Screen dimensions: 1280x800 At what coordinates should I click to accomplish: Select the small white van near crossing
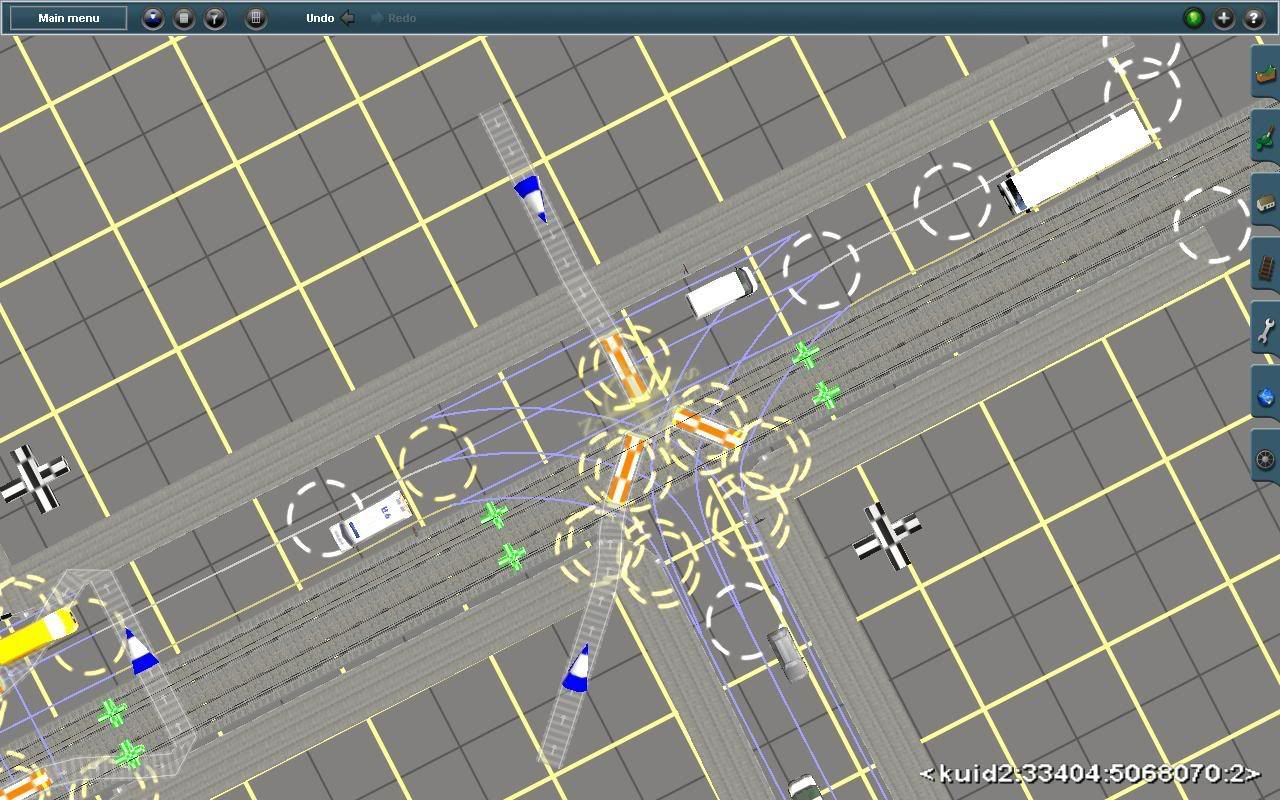[721, 291]
